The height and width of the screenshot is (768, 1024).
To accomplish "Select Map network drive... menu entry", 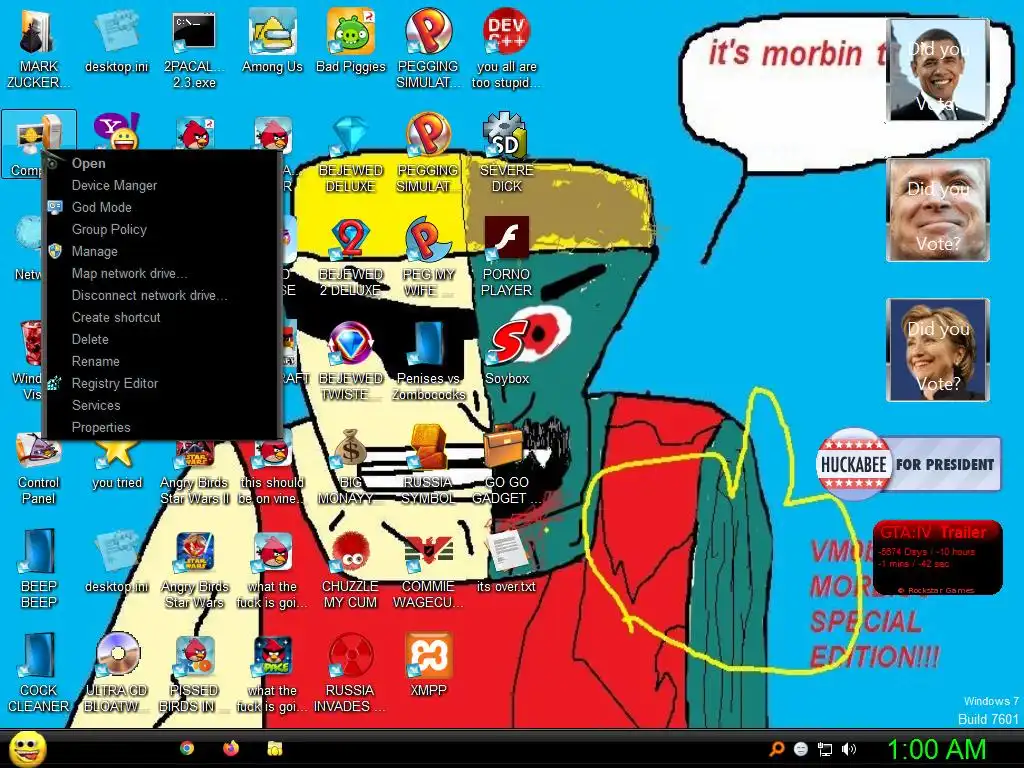I will pos(162,274).
